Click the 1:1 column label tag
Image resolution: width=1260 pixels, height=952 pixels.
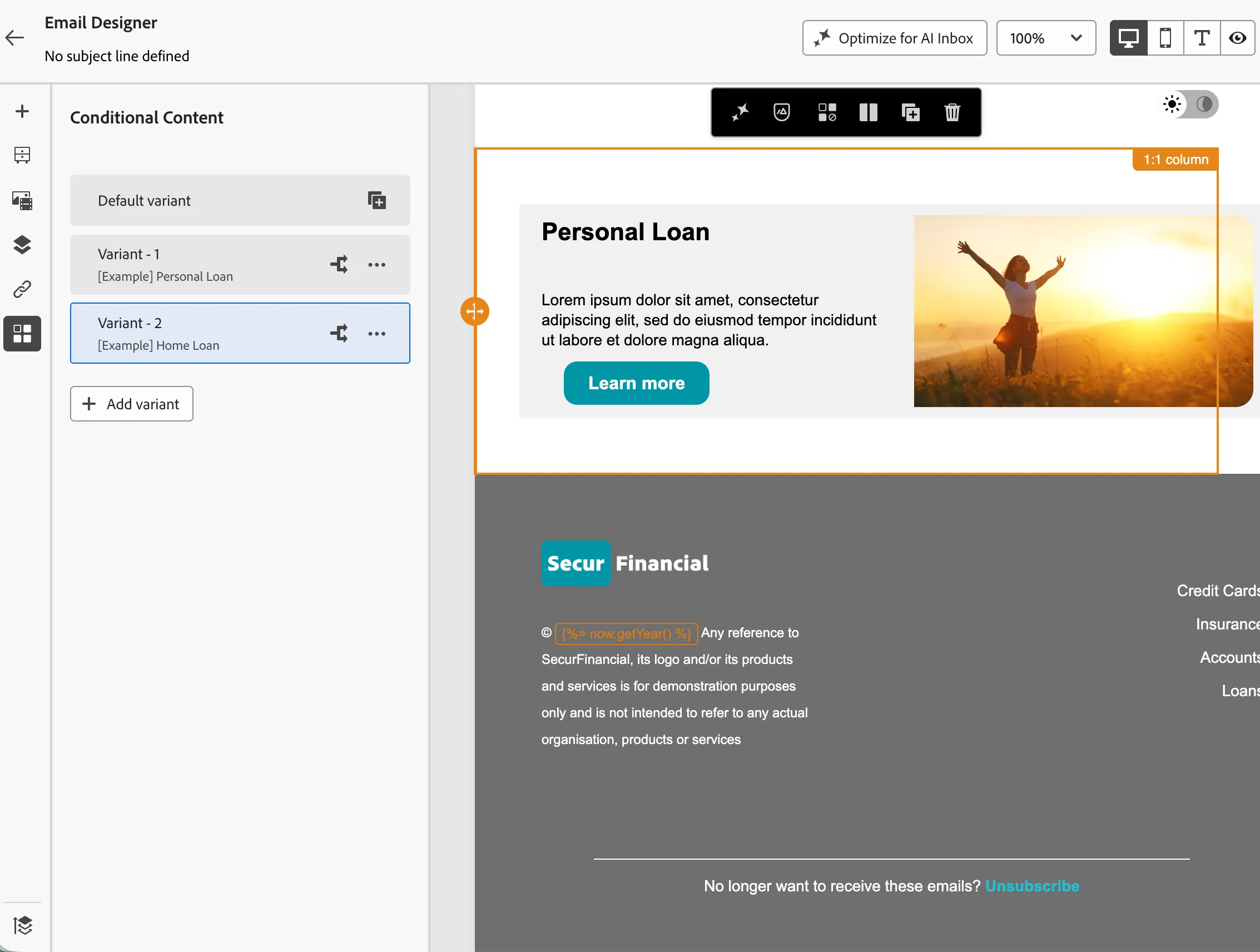[x=1175, y=160]
